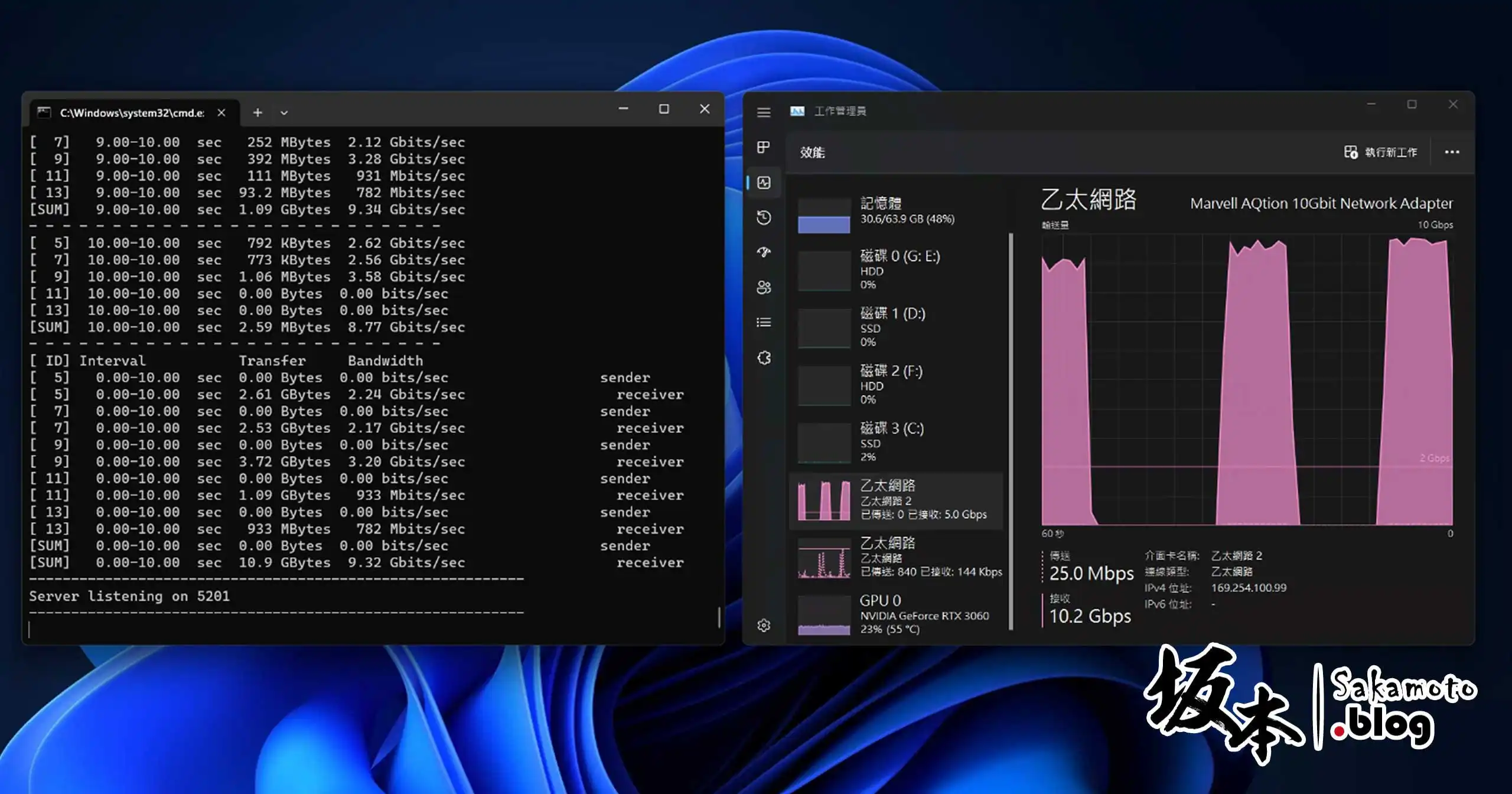Viewport: 1512px width, 794px height.
Task: Open Task Manager settings gear
Action: point(764,625)
